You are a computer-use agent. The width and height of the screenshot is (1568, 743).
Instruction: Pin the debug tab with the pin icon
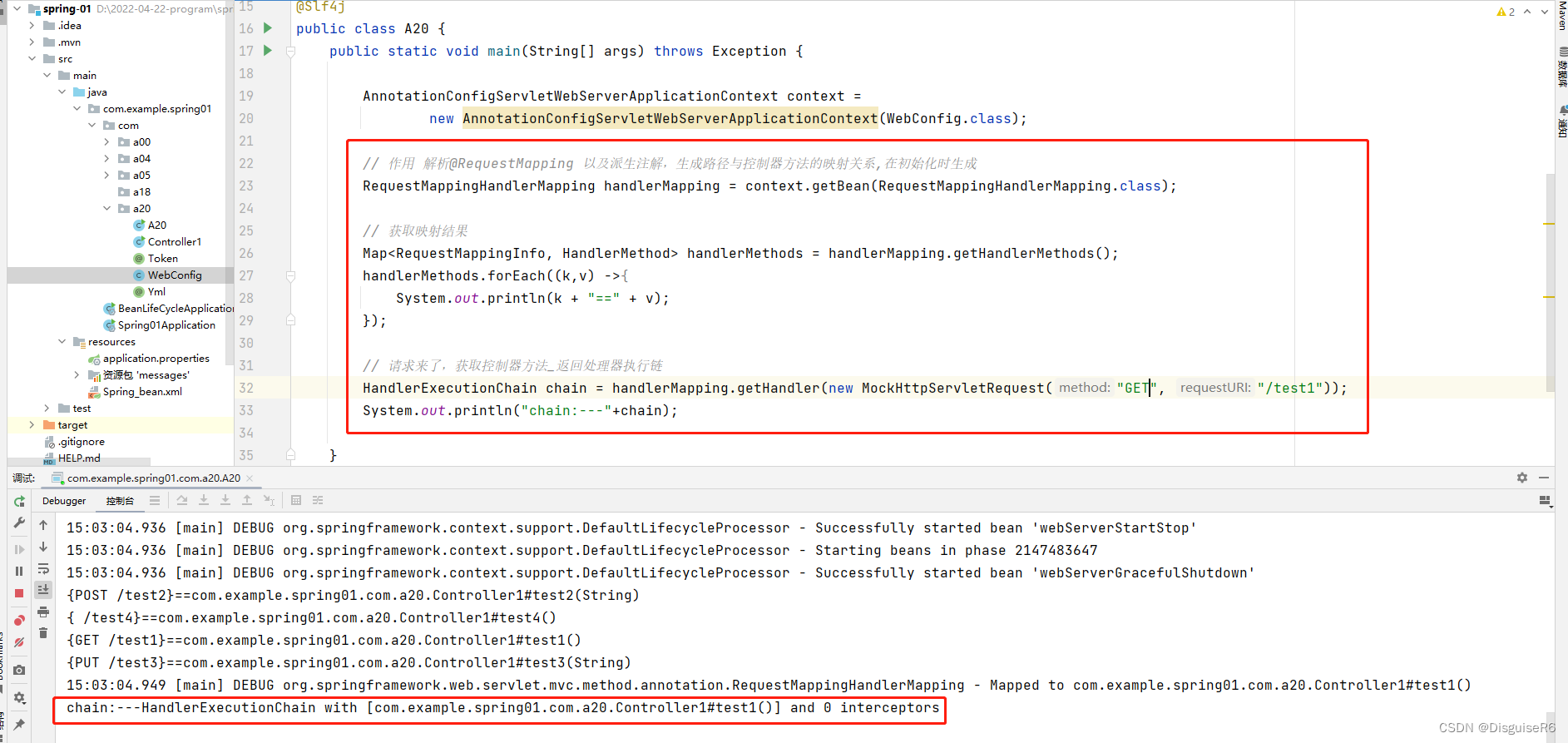point(19,725)
